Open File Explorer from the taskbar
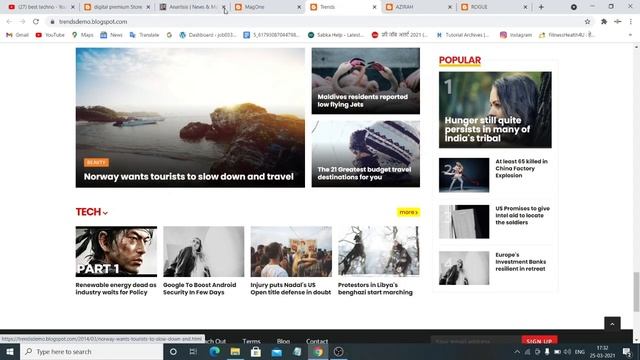 pyautogui.click(x=235, y=351)
